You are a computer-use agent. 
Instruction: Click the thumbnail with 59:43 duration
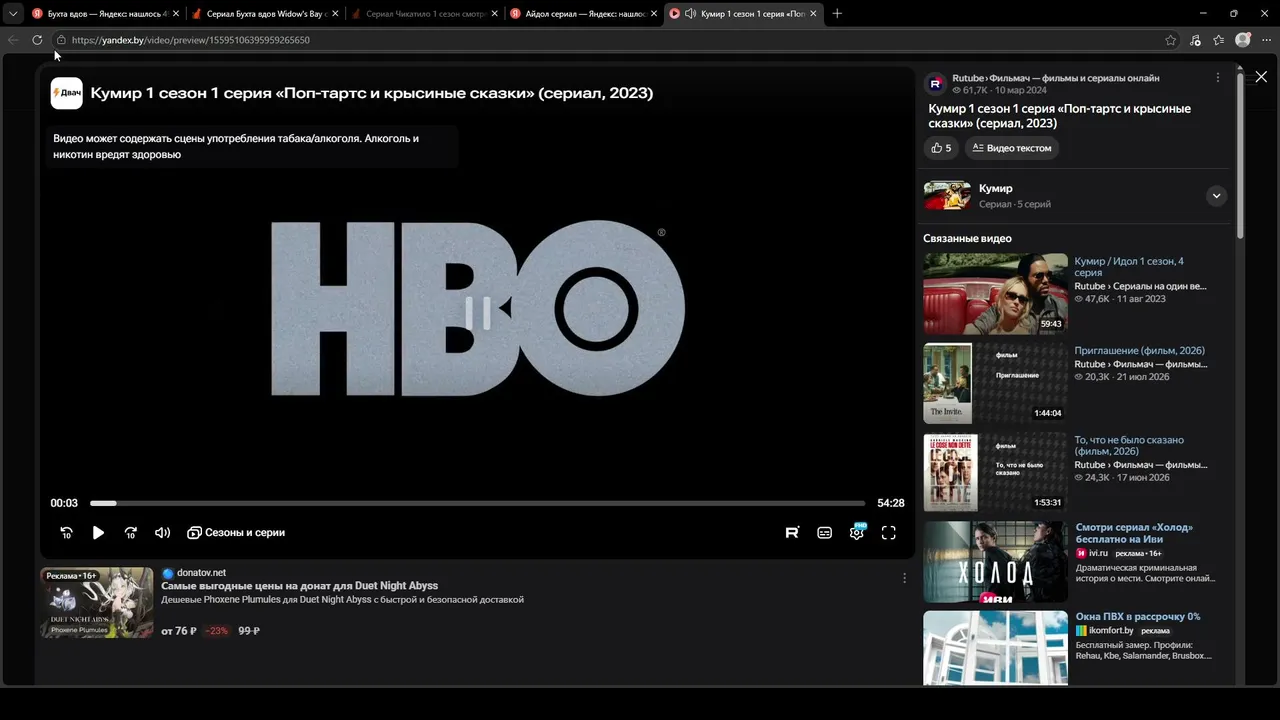pos(995,294)
